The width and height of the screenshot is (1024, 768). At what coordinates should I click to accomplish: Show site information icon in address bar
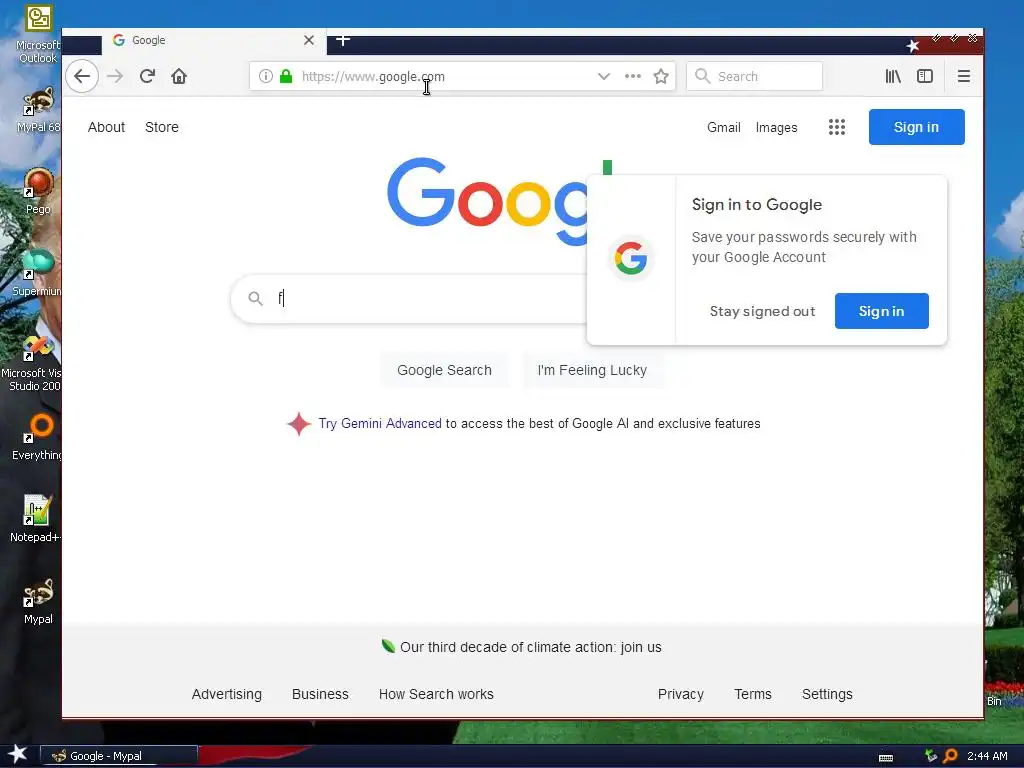click(x=265, y=76)
